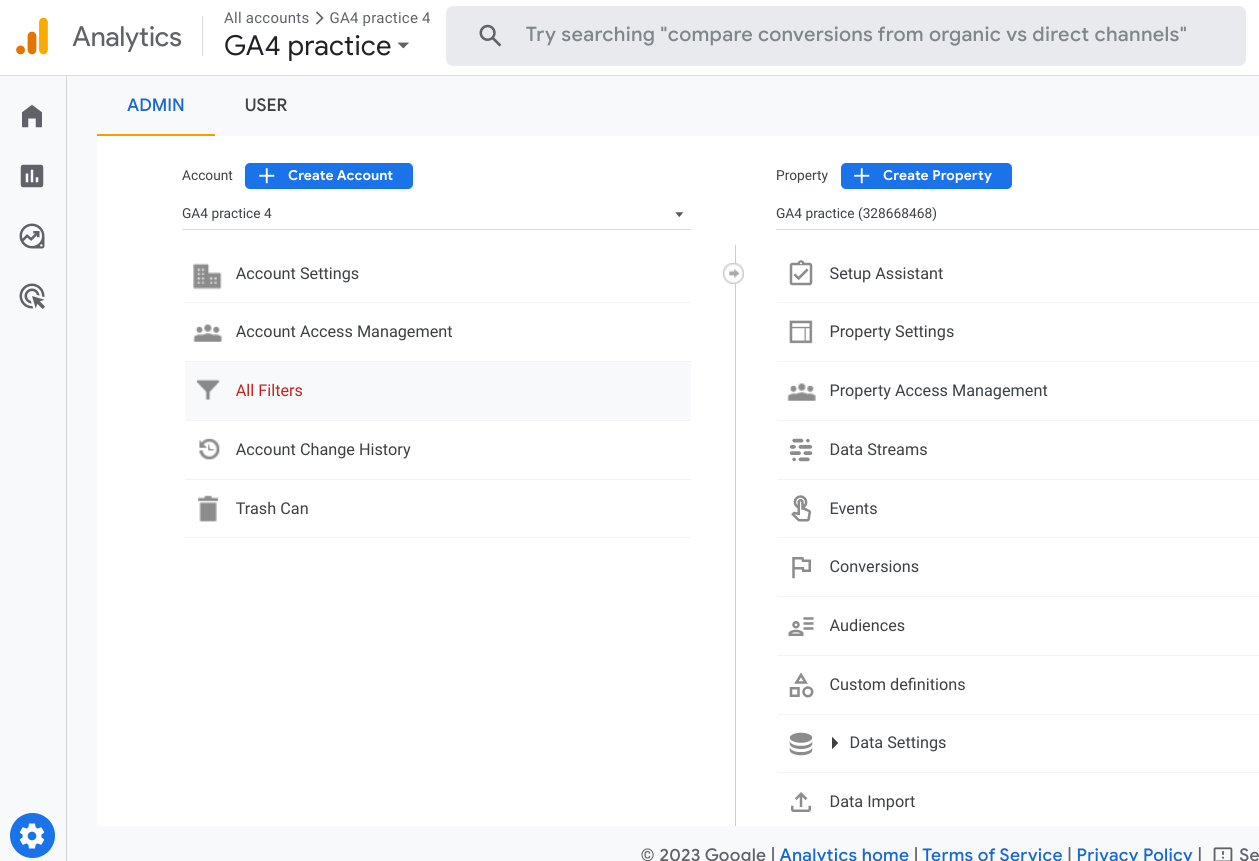
Task: Click the Create Account button
Action: pos(329,176)
